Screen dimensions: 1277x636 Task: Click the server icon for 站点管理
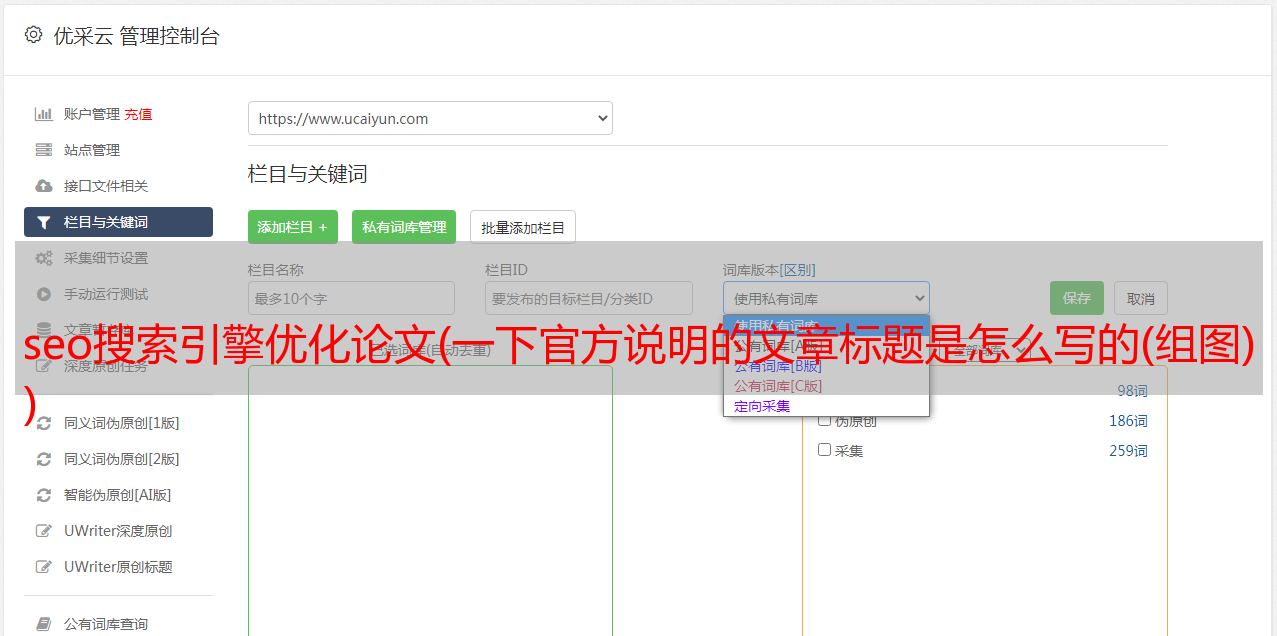43,150
